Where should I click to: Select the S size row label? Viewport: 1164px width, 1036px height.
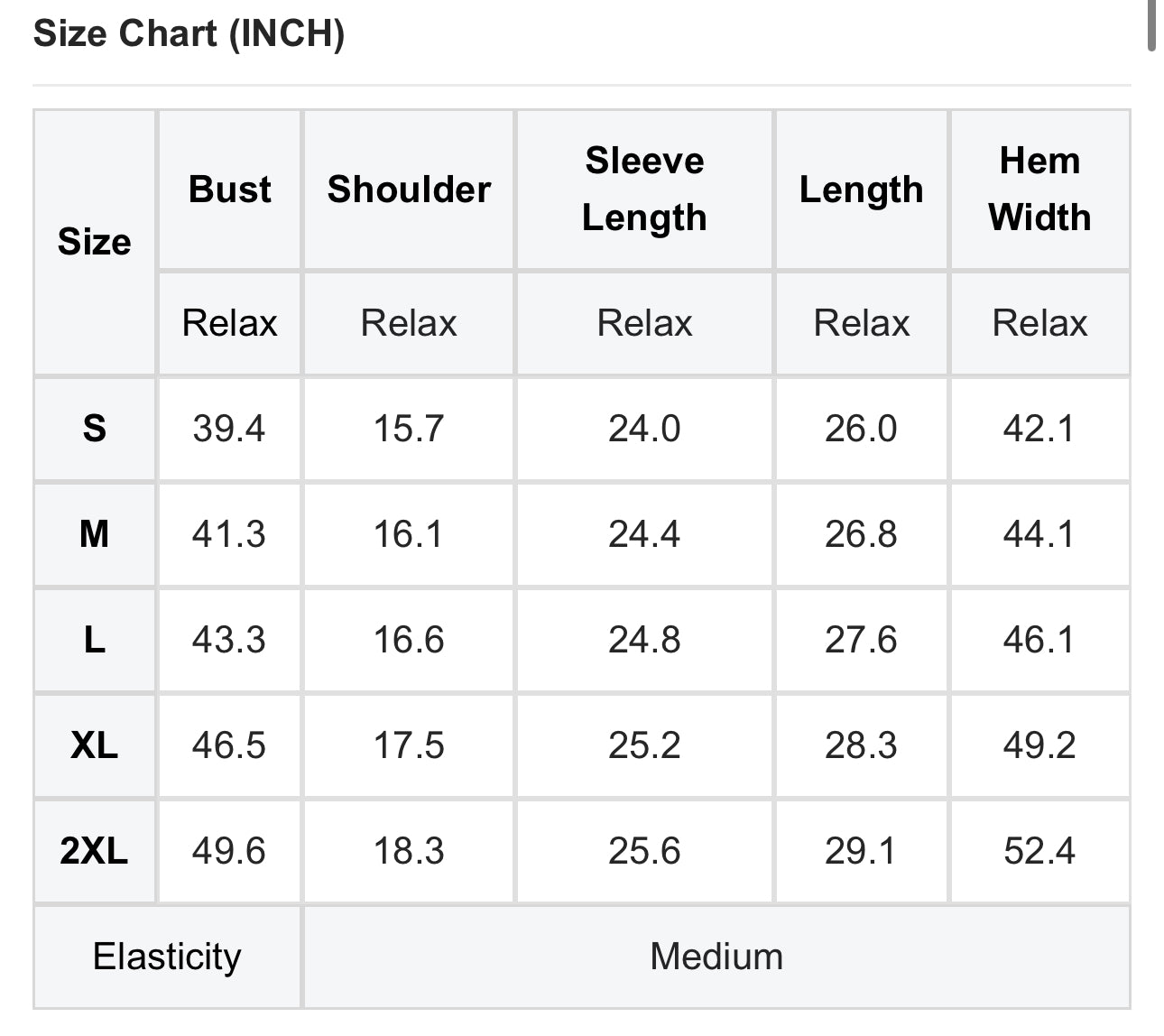[x=95, y=429]
